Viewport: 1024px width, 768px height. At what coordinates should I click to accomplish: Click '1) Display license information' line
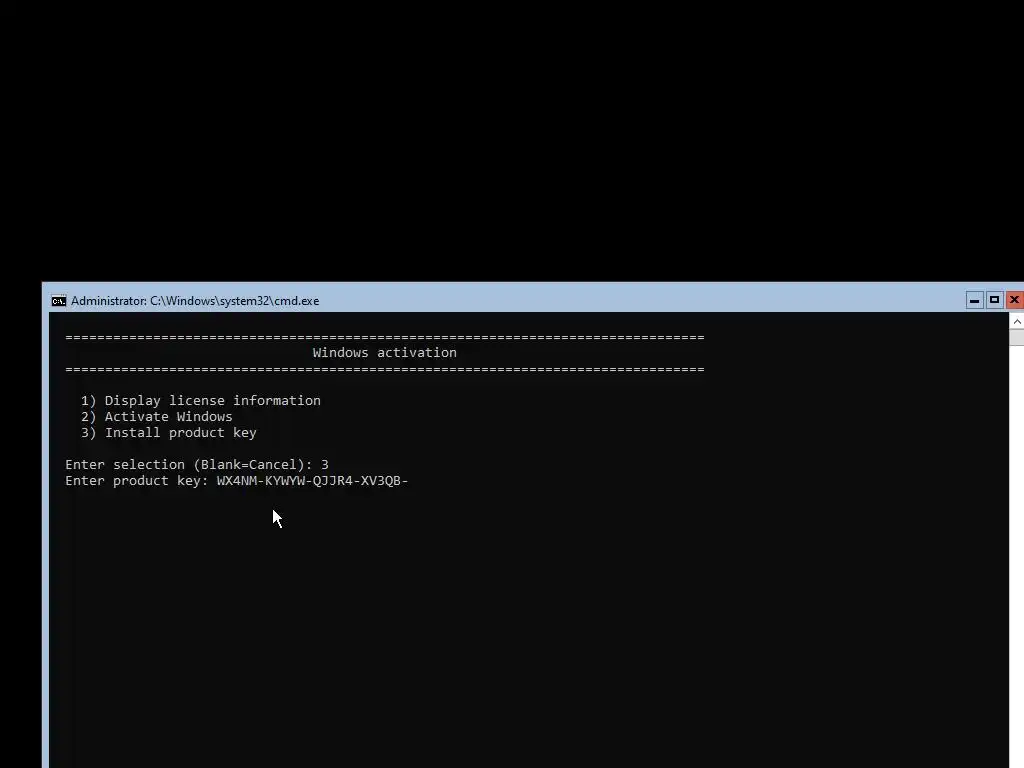pyautogui.click(x=201, y=400)
